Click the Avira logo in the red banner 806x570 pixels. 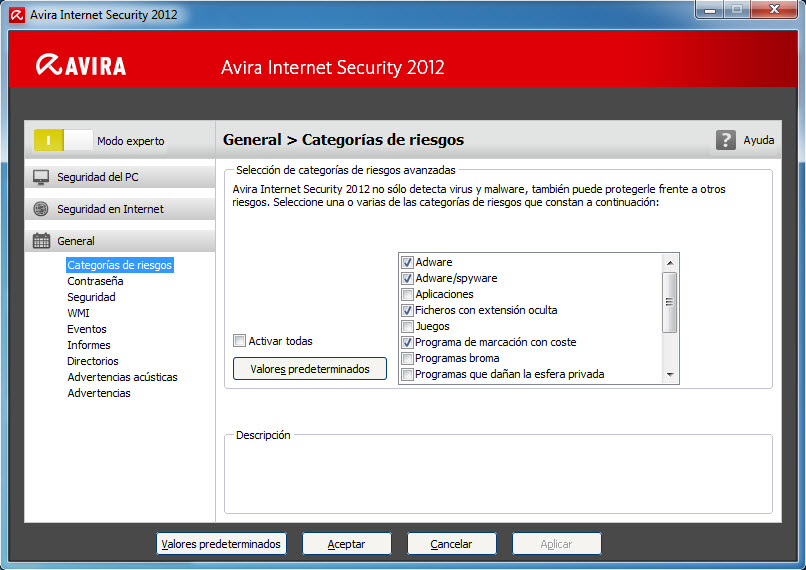pos(81,65)
